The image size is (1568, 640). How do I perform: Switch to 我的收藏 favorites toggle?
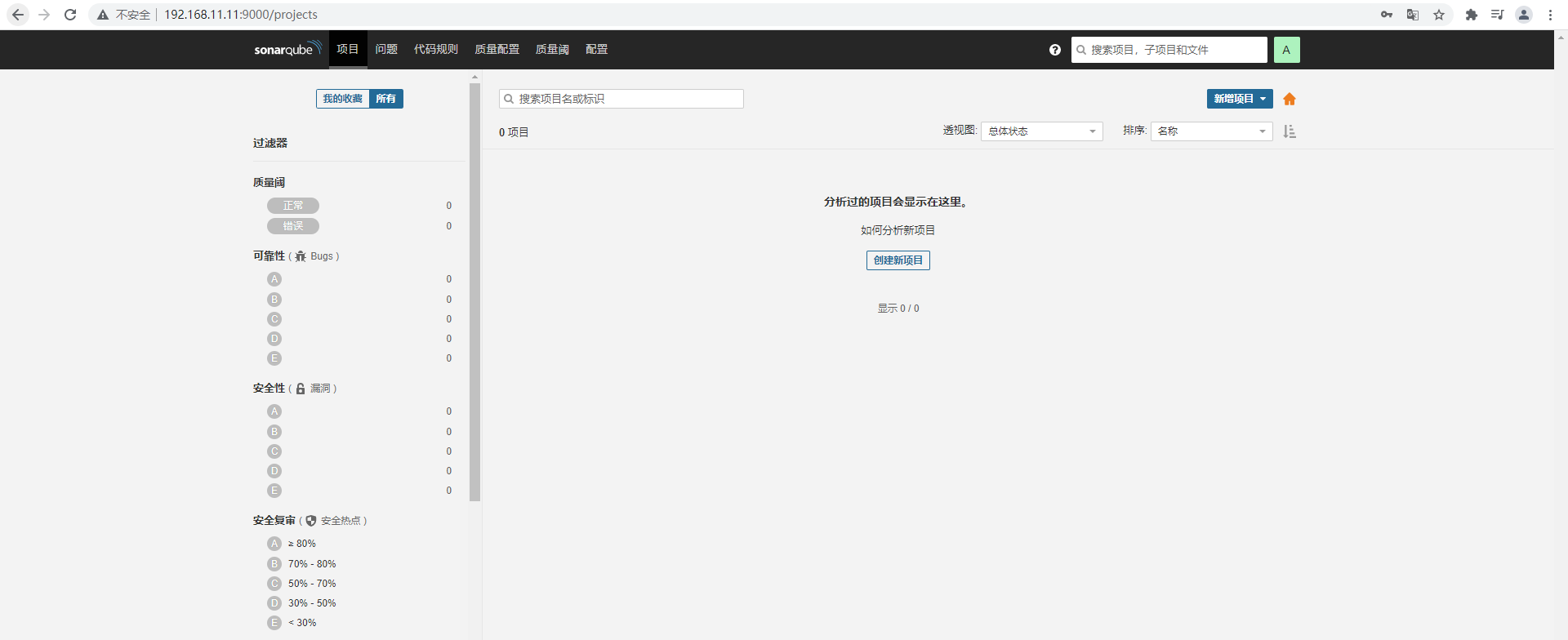pos(342,99)
